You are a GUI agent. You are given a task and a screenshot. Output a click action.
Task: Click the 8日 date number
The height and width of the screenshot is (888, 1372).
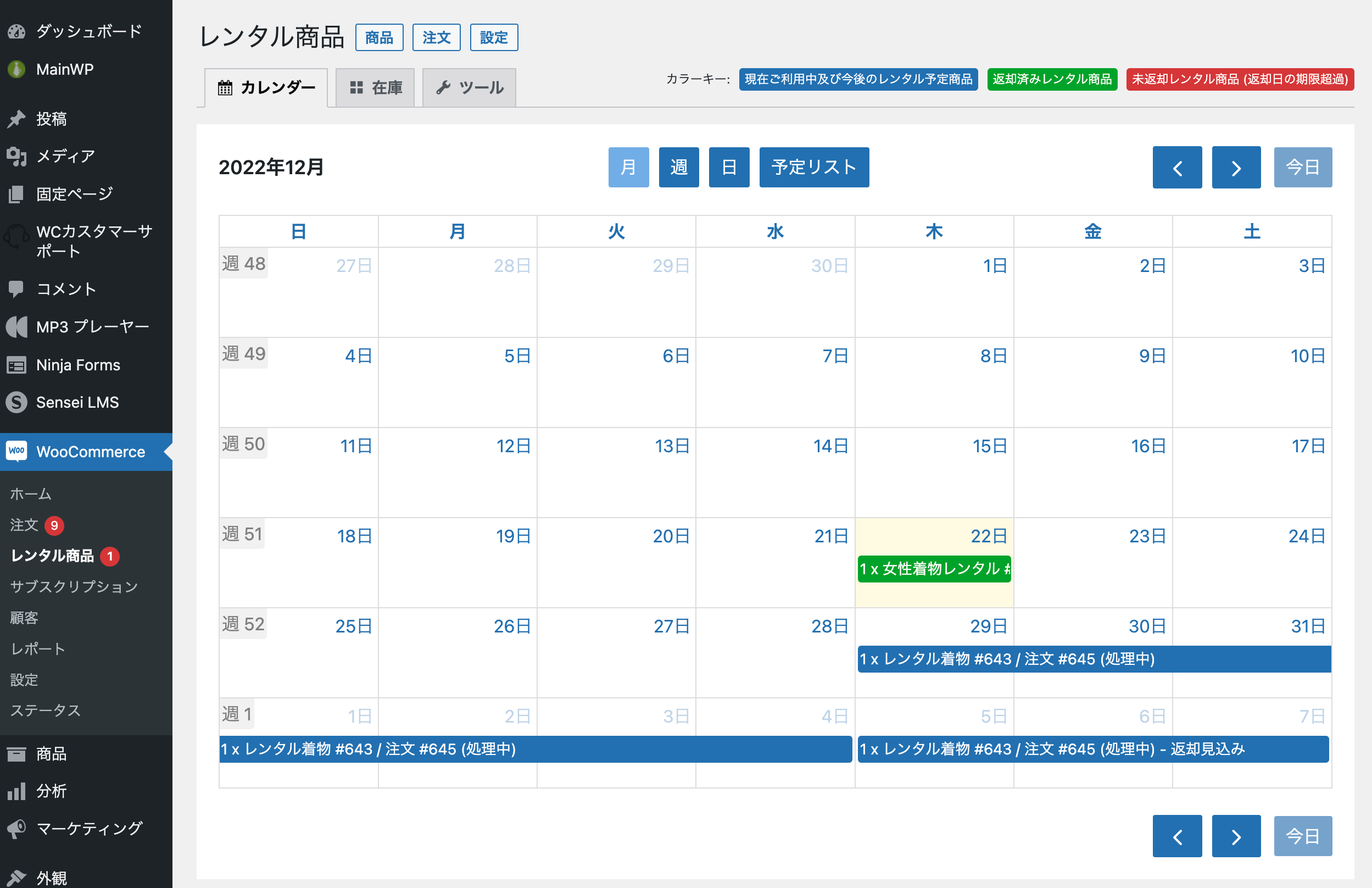pos(994,356)
